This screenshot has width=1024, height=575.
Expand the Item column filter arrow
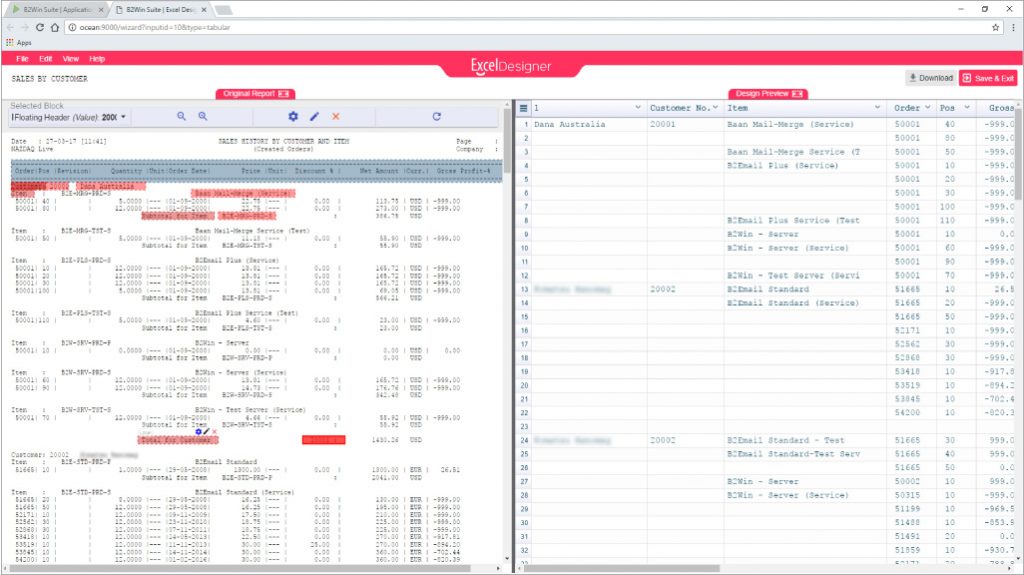tap(878, 107)
